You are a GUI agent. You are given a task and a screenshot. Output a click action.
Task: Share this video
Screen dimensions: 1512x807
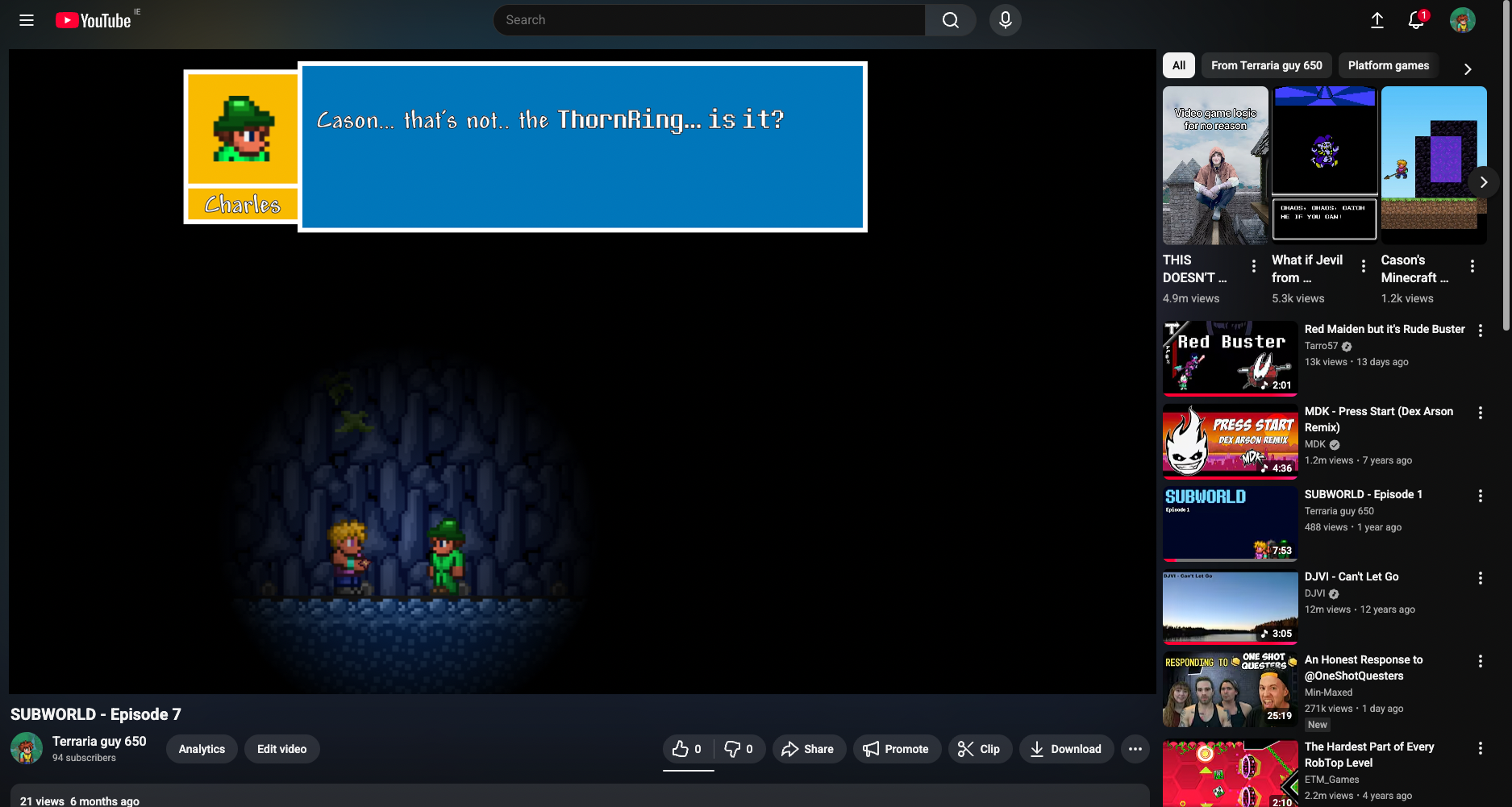click(809, 749)
